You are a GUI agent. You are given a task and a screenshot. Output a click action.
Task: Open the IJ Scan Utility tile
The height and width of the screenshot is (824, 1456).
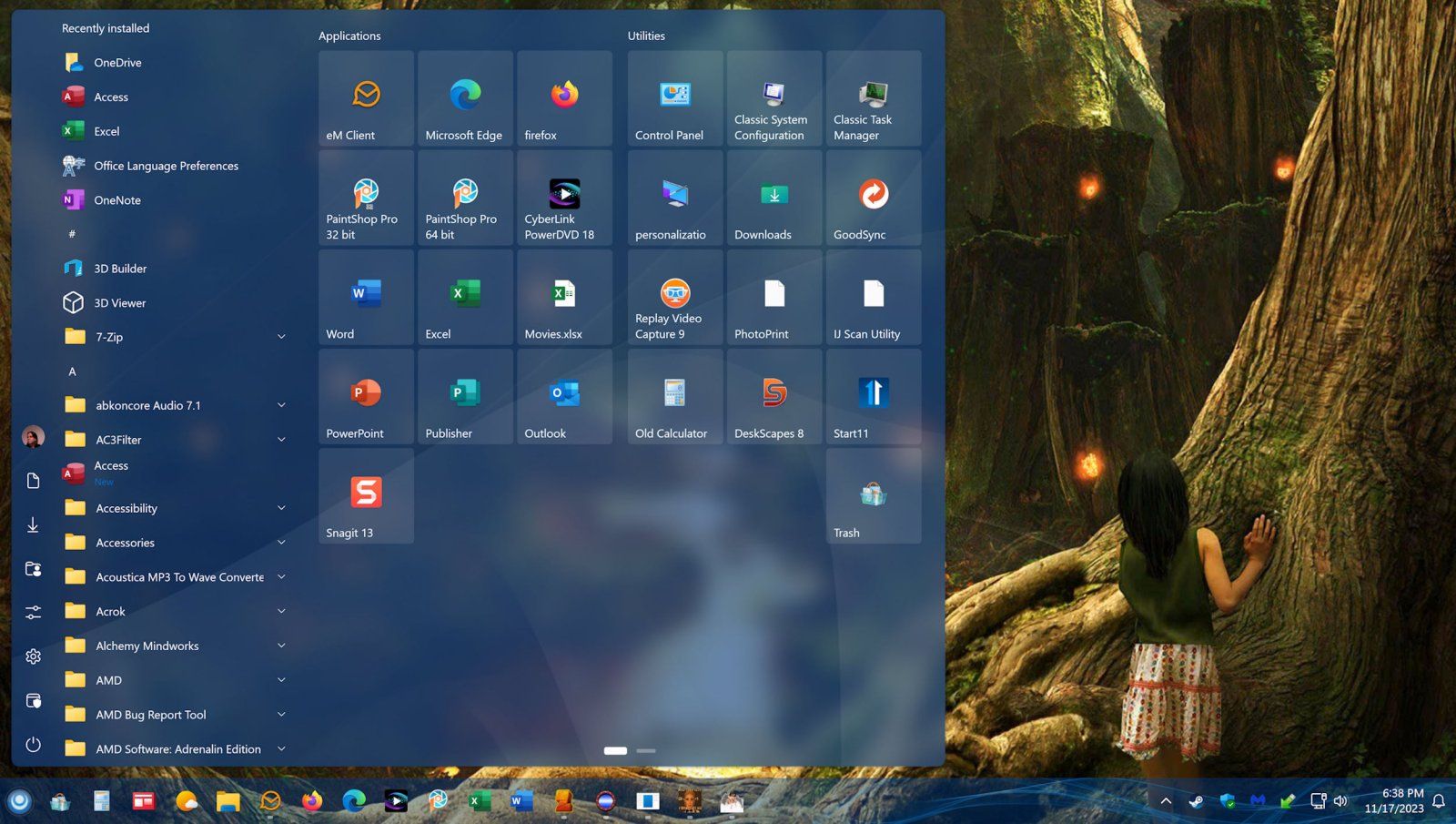874,297
